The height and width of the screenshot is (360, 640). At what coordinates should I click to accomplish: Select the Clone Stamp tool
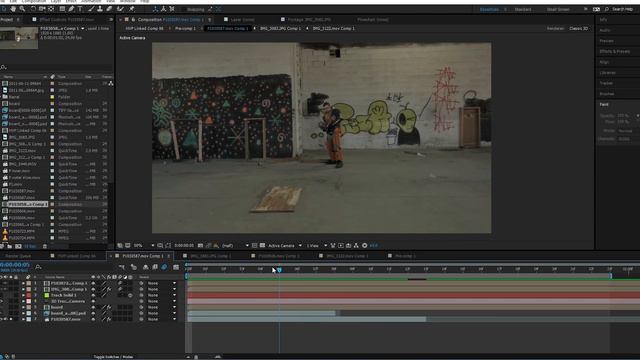pos(100,9)
